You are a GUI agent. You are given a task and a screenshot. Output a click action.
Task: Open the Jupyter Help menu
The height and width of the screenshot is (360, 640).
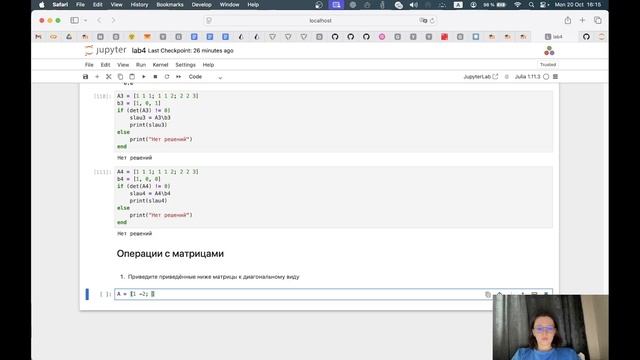pos(208,65)
